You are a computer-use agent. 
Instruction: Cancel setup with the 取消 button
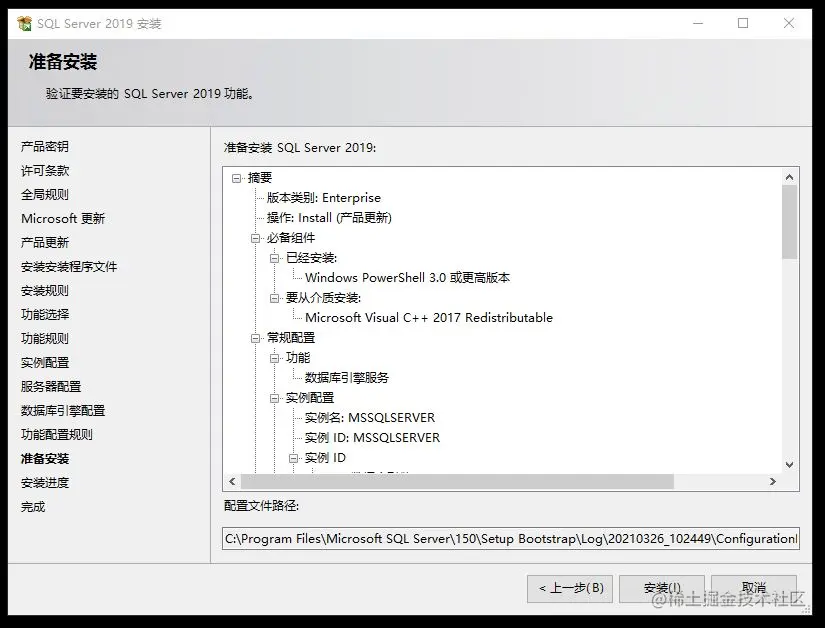pyautogui.click(x=754, y=589)
